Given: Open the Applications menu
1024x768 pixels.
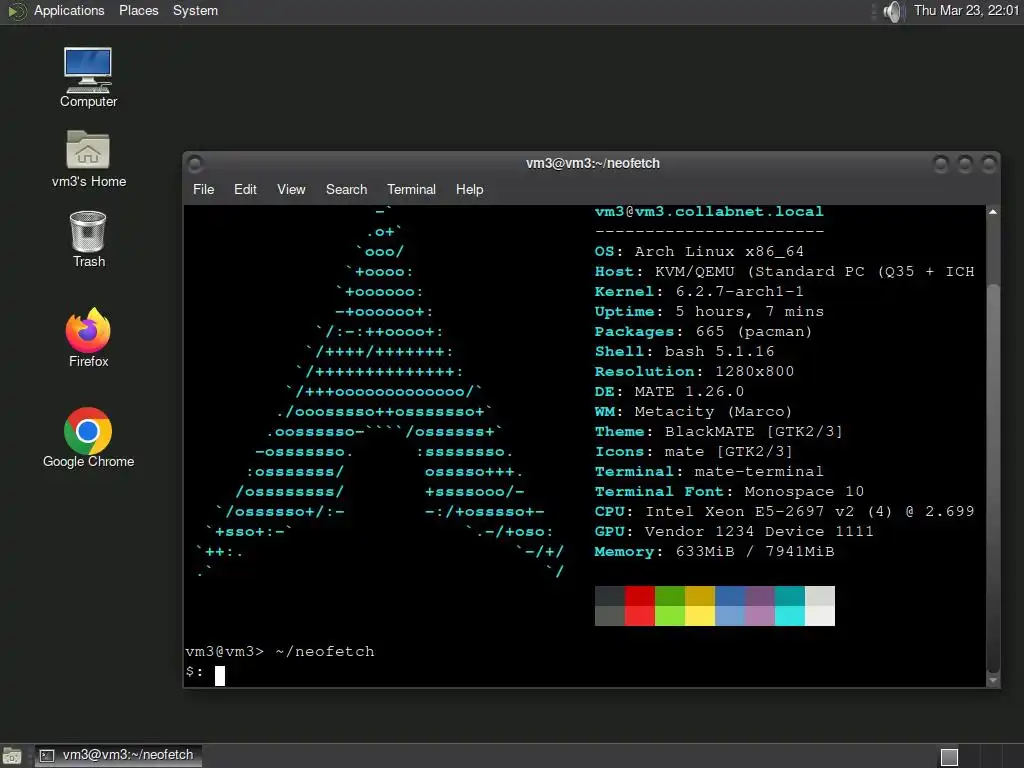Looking at the screenshot, I should [69, 10].
